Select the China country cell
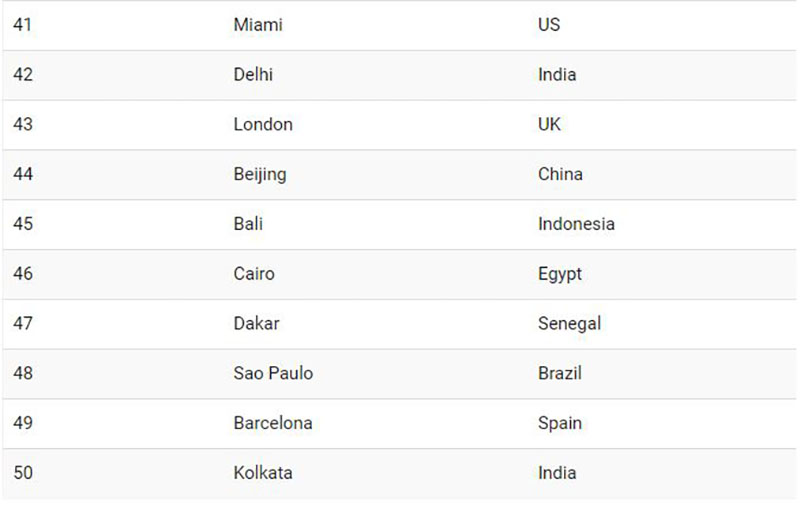The width and height of the screenshot is (800, 505). pos(560,174)
